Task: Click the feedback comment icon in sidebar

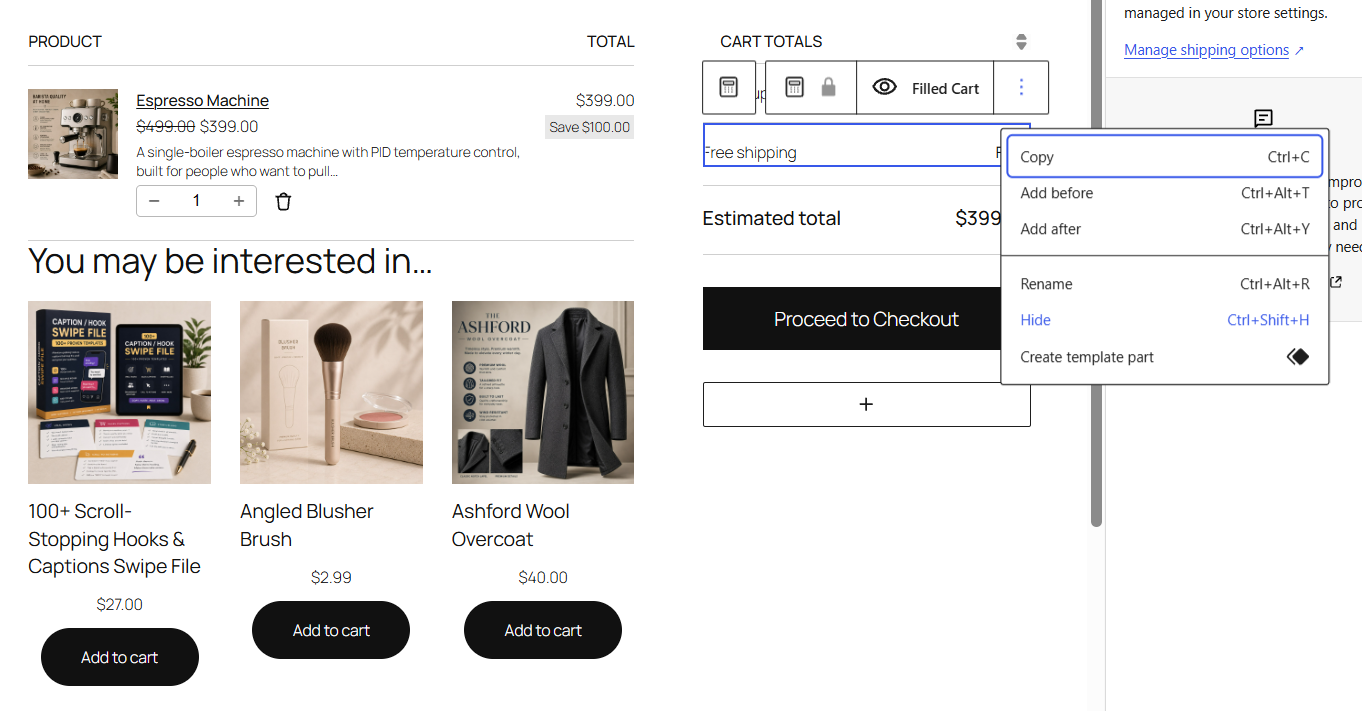Action: tap(1263, 119)
